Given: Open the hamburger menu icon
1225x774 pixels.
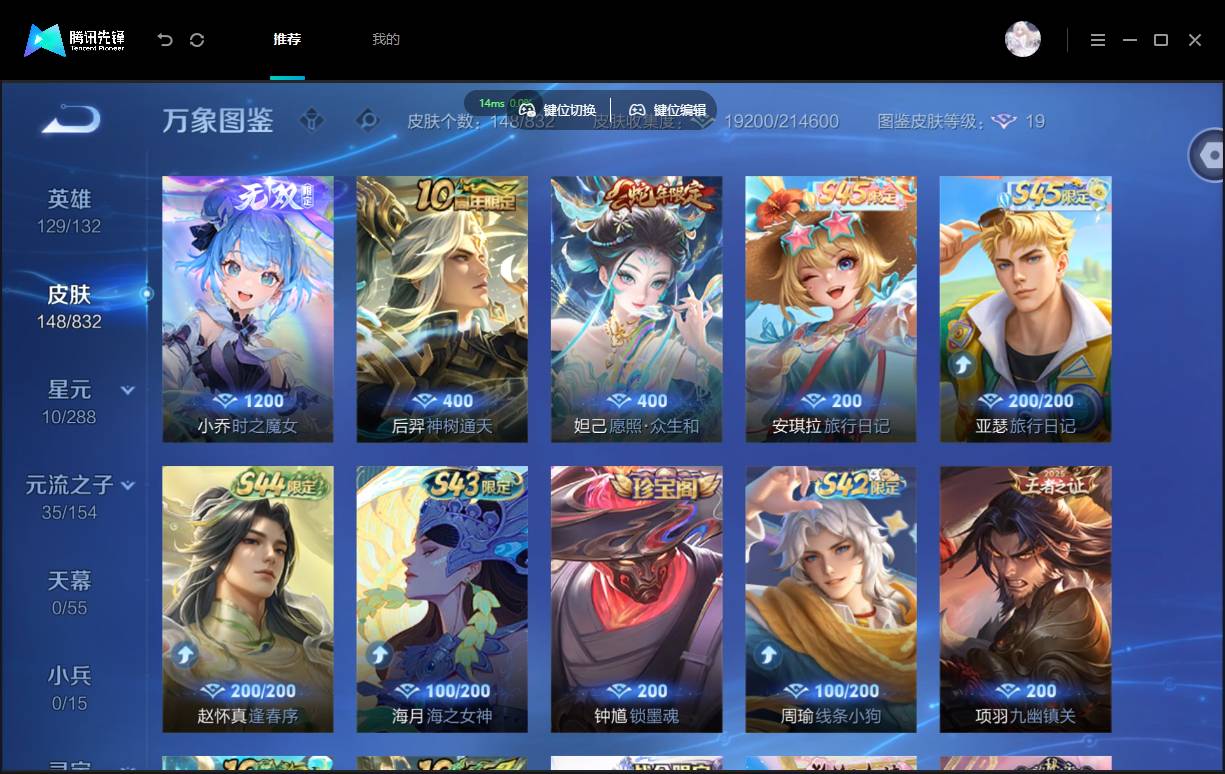Looking at the screenshot, I should (x=1098, y=40).
